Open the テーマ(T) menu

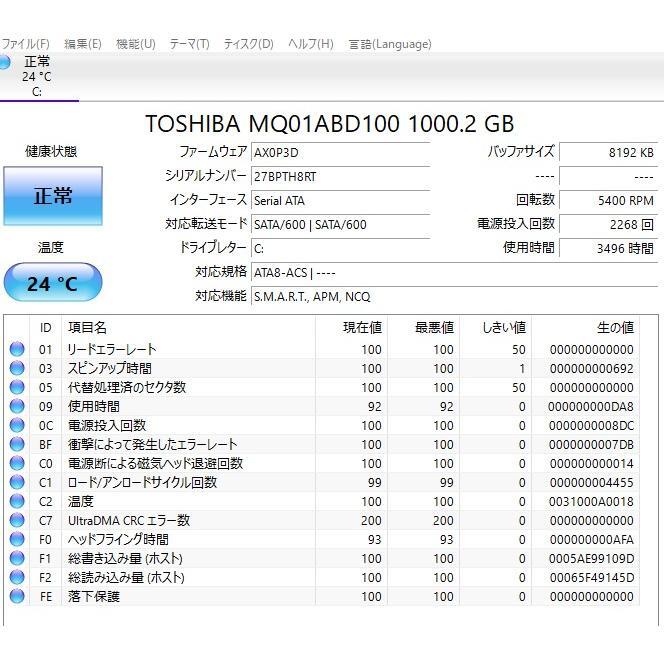point(189,44)
